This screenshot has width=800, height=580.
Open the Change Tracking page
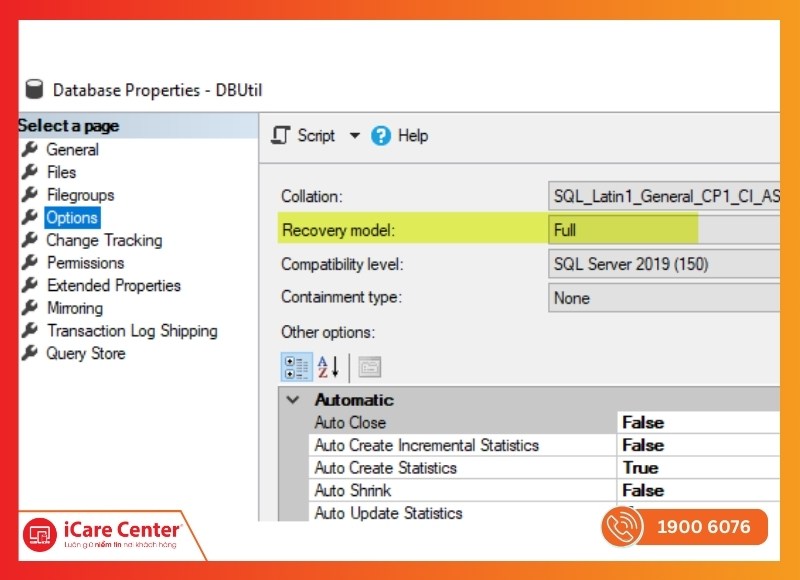pos(104,240)
